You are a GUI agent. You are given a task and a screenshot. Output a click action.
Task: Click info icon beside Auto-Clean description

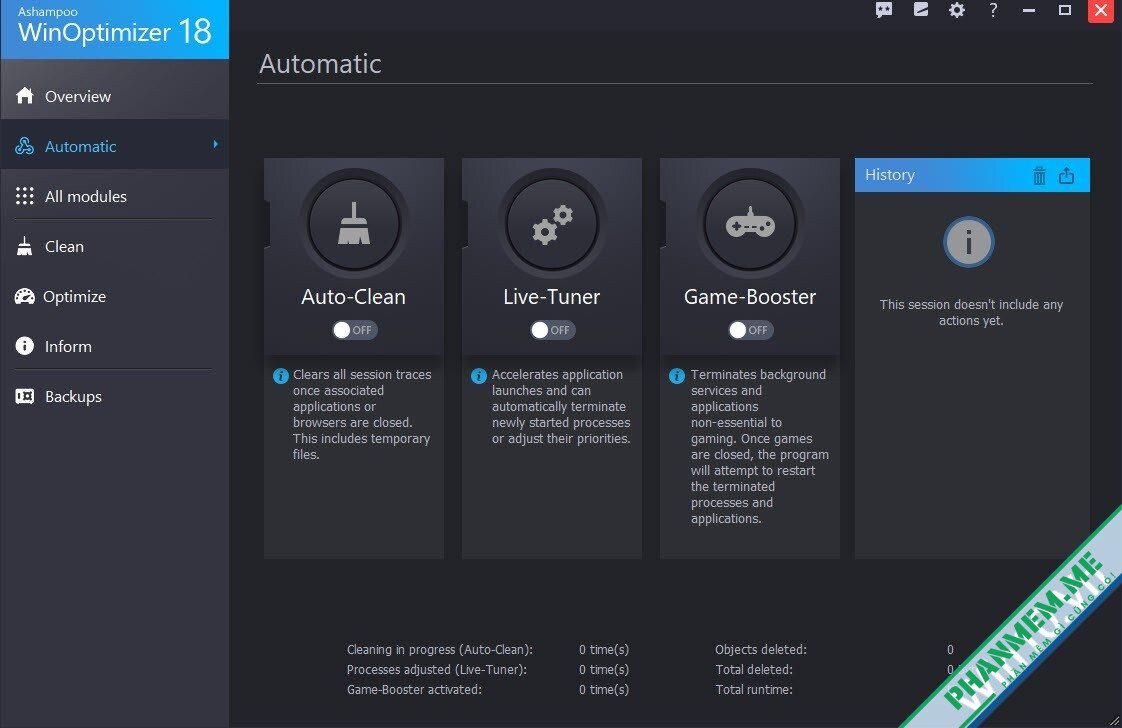point(280,376)
